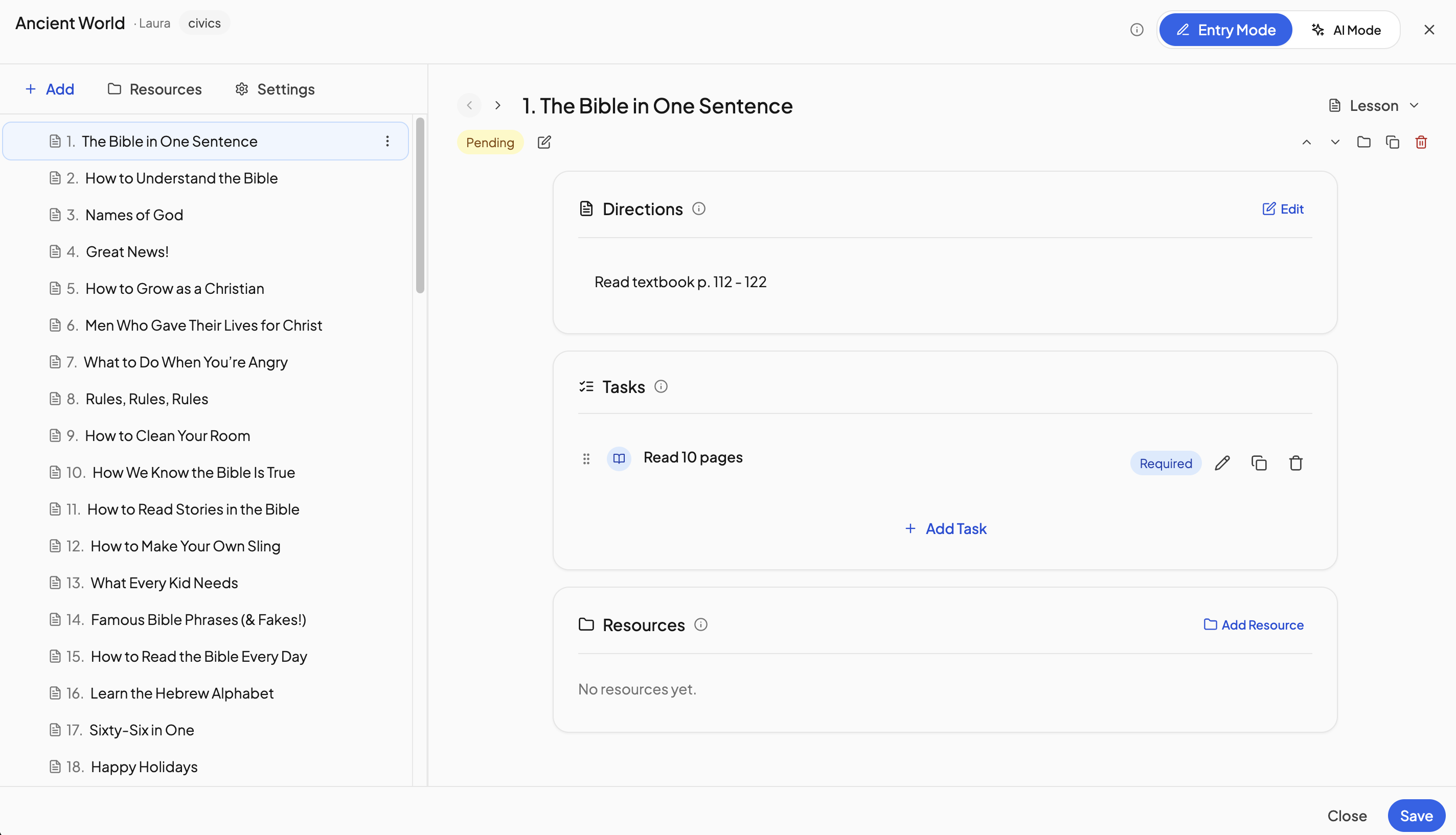Click the Tasks info icon

point(661,386)
